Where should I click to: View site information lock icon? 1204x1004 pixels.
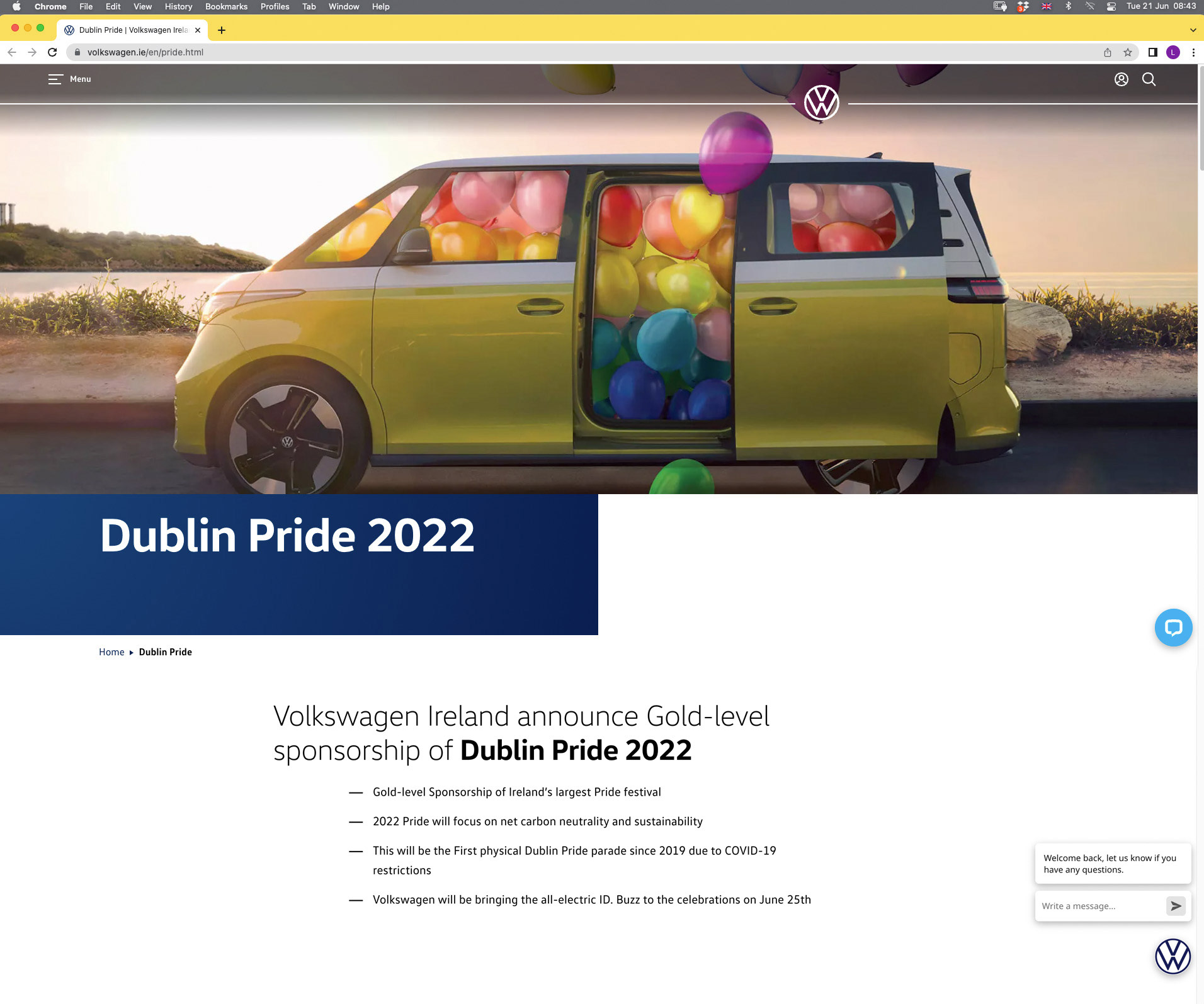[x=77, y=52]
